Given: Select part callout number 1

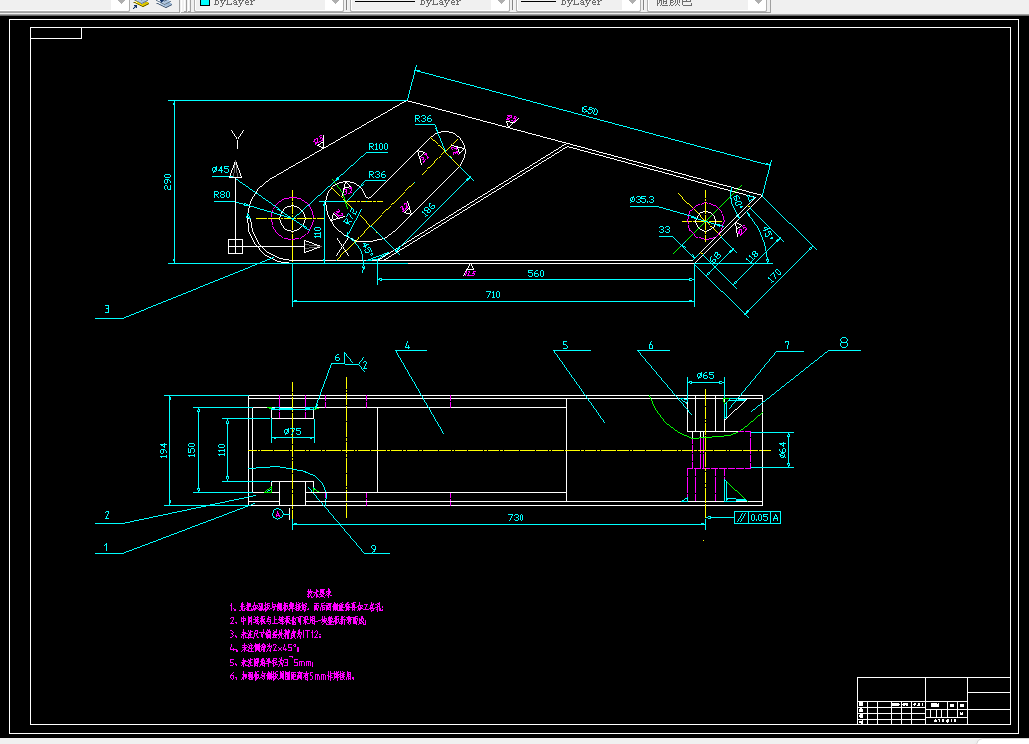Looking at the screenshot, I should point(106,547).
